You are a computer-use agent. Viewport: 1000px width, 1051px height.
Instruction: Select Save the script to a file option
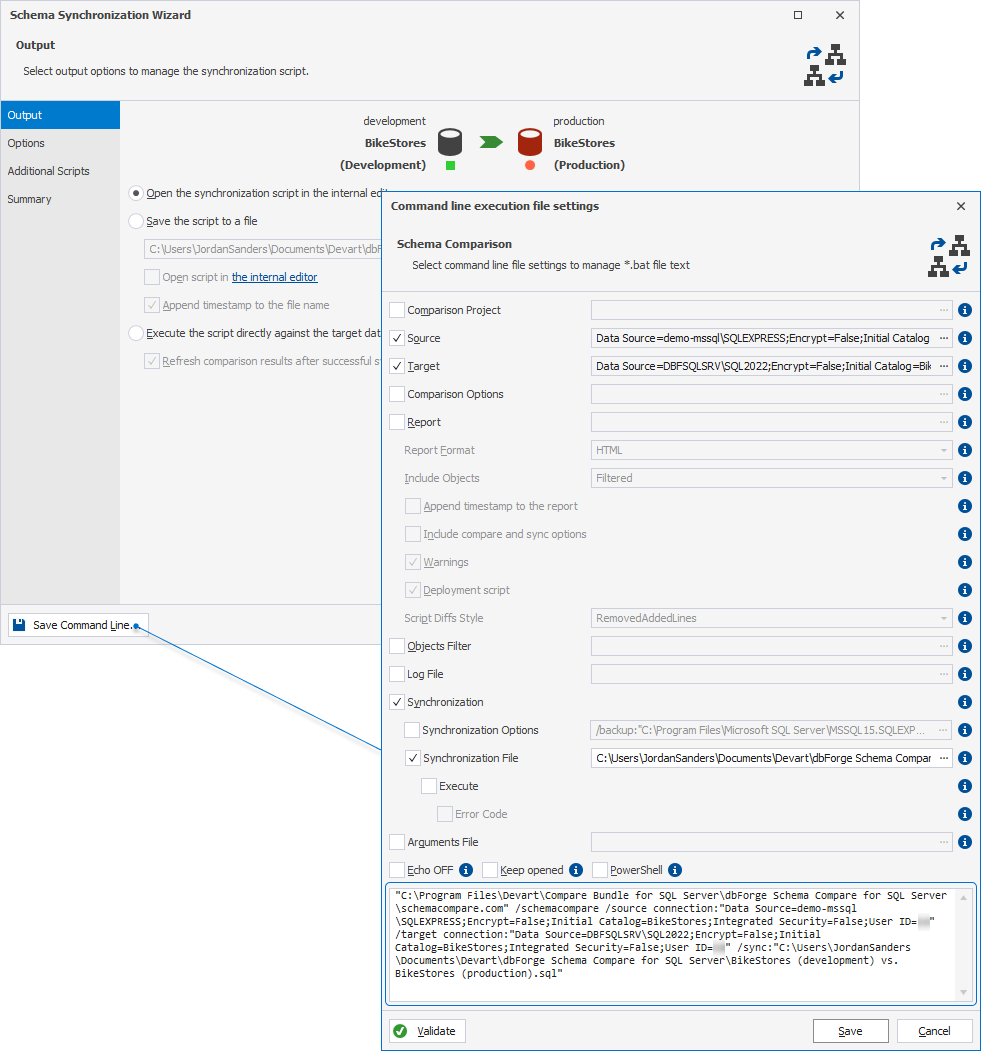pos(136,221)
